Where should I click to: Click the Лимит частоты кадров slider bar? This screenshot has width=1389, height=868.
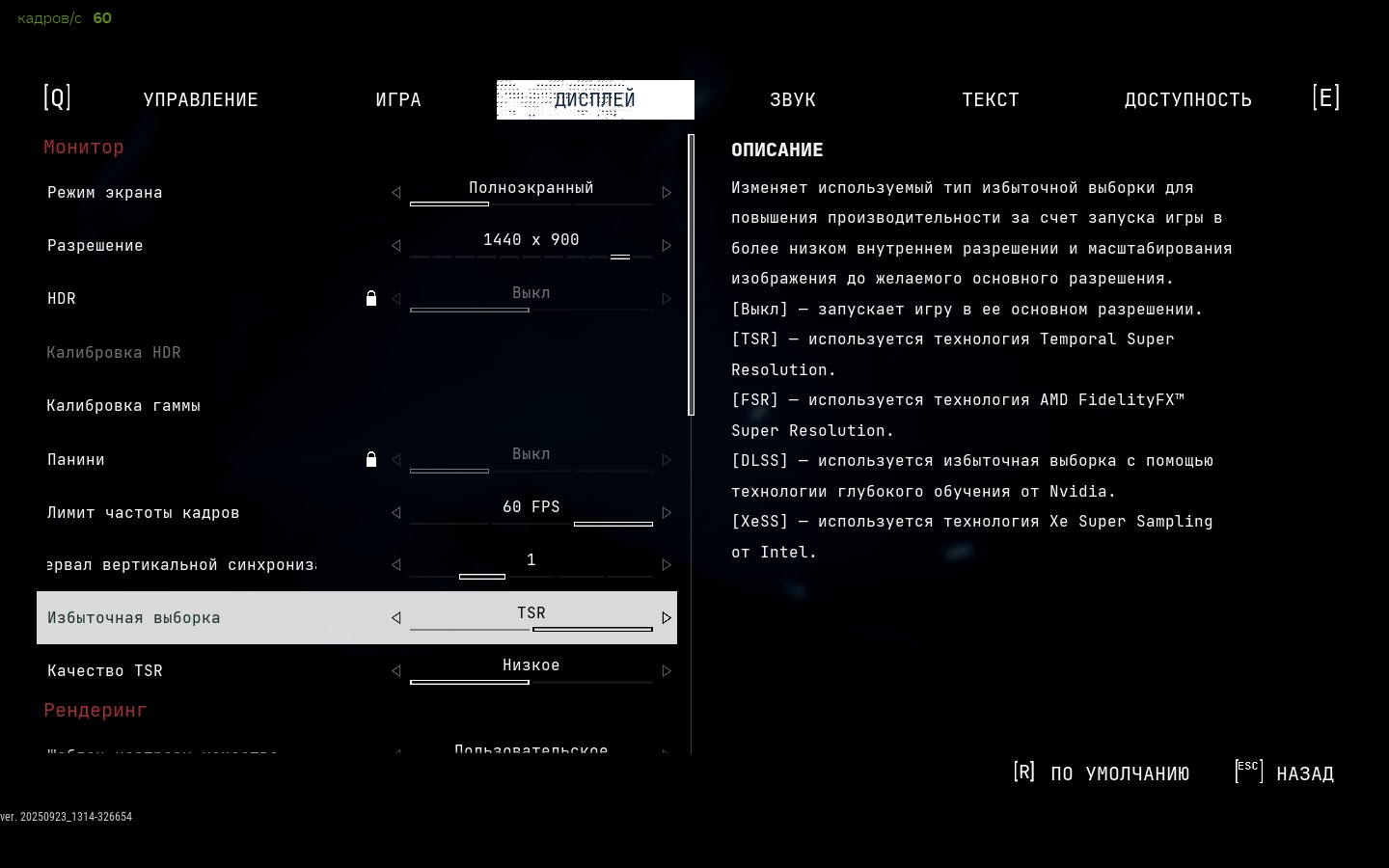pos(531,524)
